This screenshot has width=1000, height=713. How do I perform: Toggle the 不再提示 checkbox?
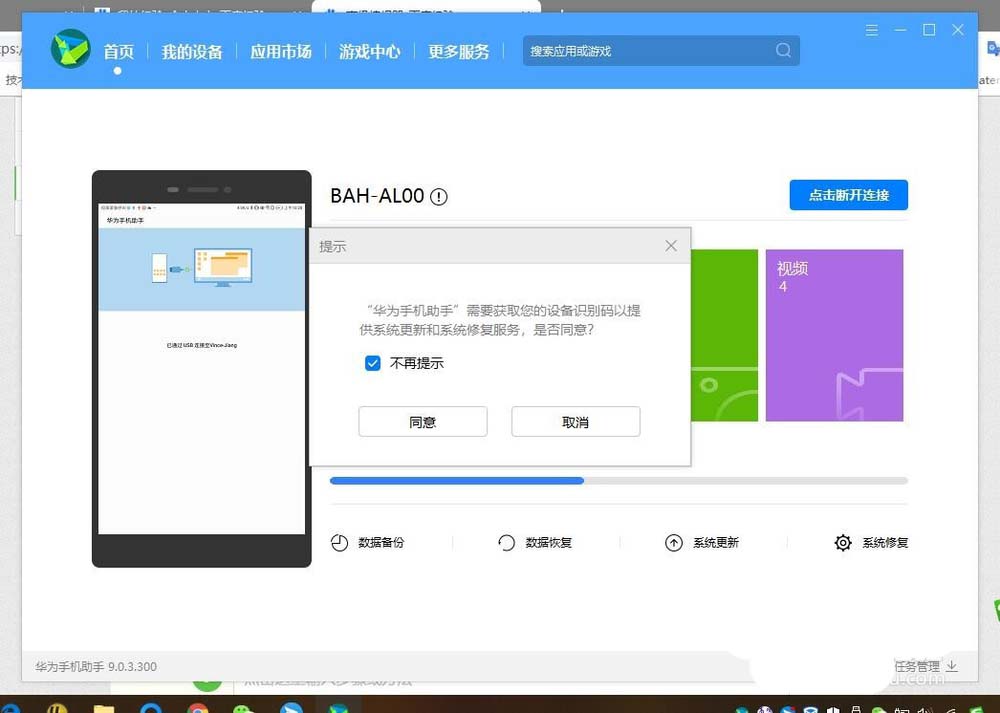click(x=372, y=364)
